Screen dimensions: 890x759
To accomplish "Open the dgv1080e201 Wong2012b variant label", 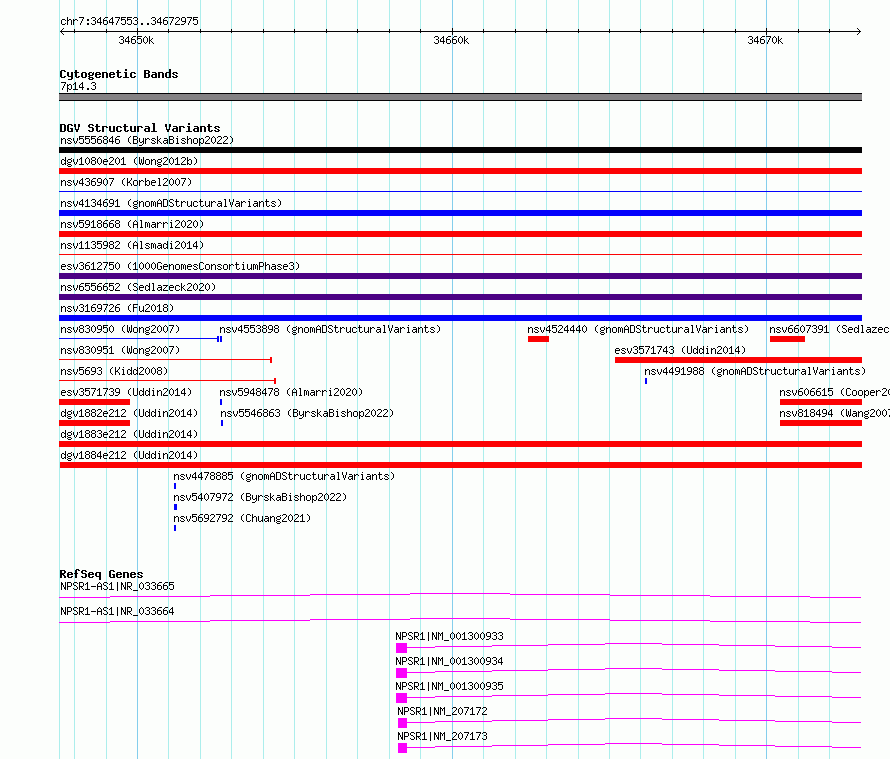I will pyautogui.click(x=129, y=161).
